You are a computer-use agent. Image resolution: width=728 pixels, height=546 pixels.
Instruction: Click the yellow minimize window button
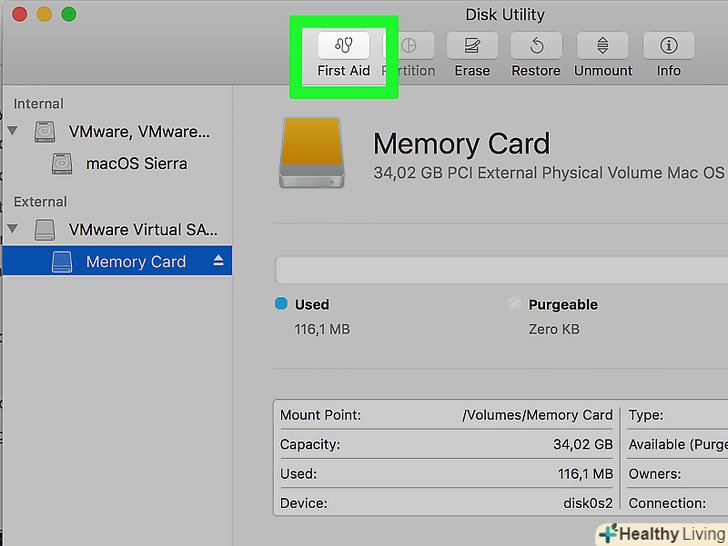[43, 14]
